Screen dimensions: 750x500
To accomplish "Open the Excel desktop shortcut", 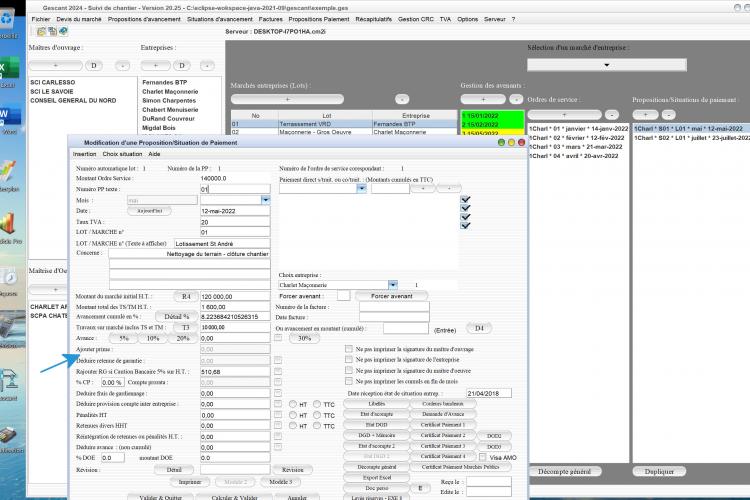I will pos(9,71).
